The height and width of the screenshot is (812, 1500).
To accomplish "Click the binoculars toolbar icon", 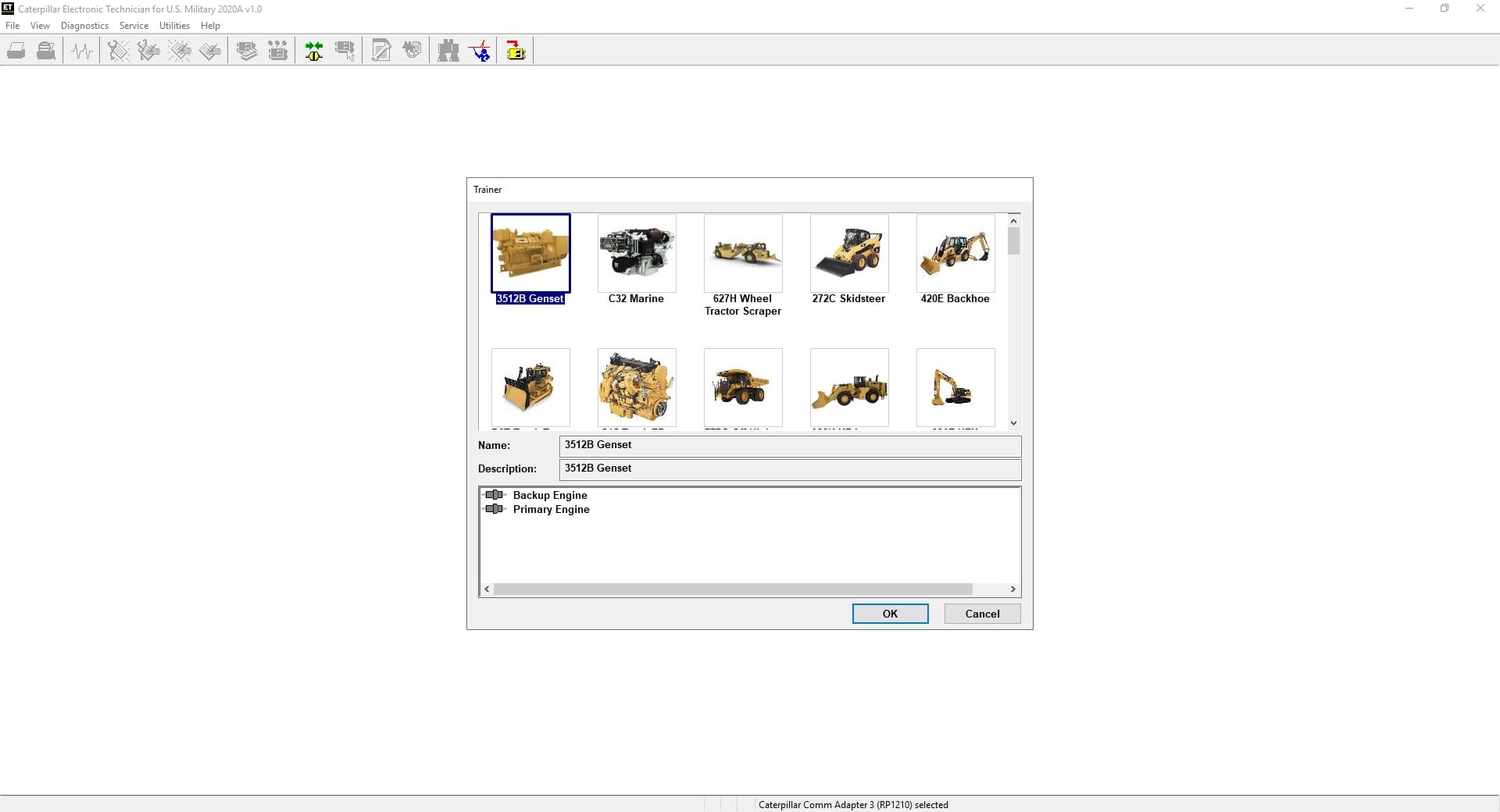I will pyautogui.click(x=448, y=52).
